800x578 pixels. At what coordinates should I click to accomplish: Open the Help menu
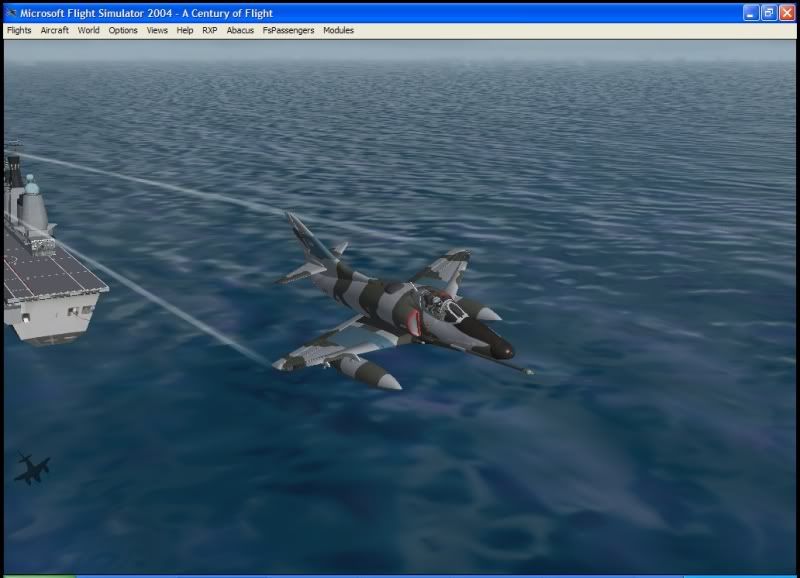(185, 31)
